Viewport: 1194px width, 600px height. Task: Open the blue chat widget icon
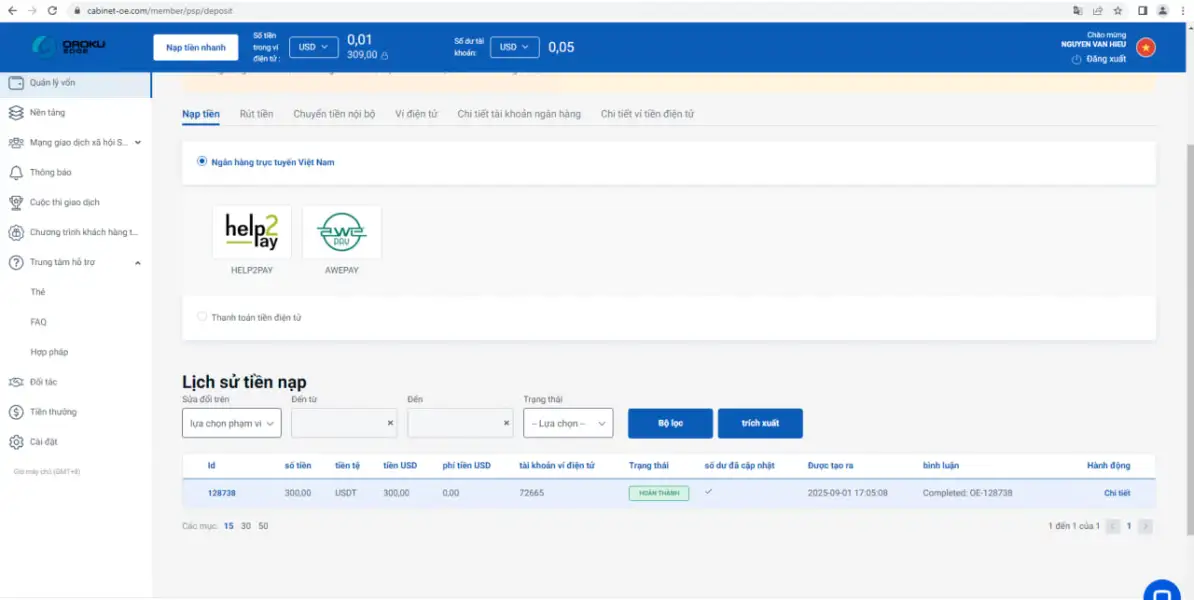click(x=1162, y=589)
